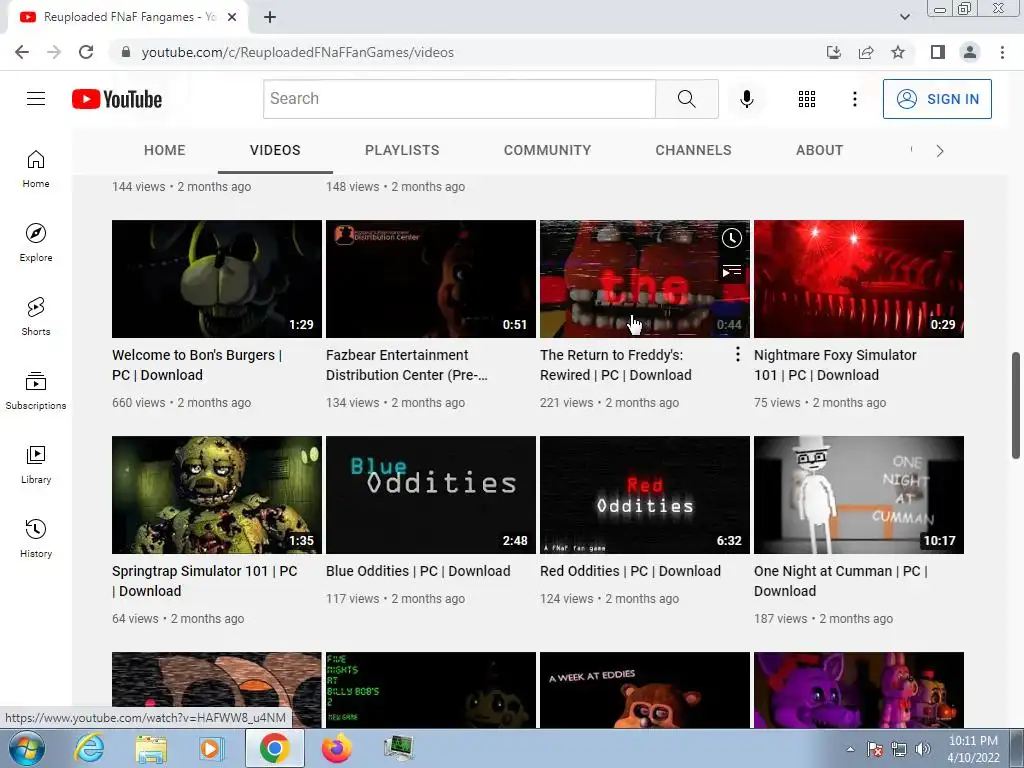1024x768 pixels.
Task: Open Nightmare Foxy Simulator 101 title
Action: click(x=835, y=365)
